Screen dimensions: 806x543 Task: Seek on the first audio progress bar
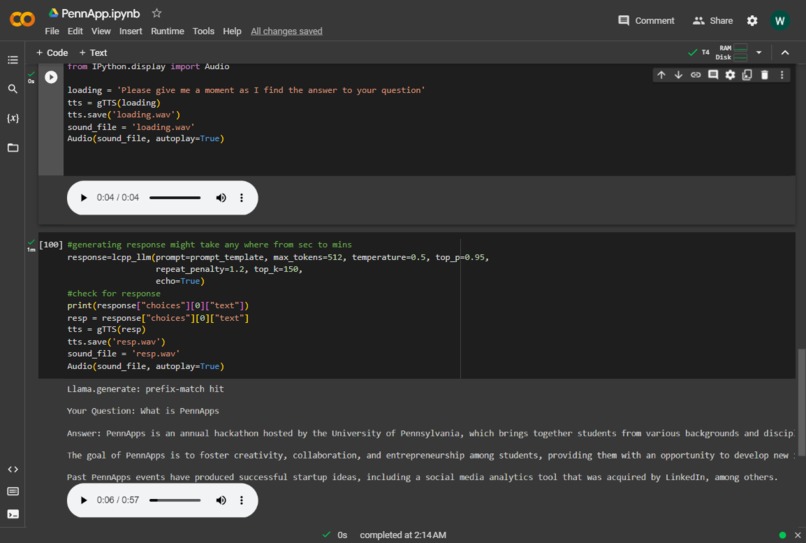coord(175,198)
